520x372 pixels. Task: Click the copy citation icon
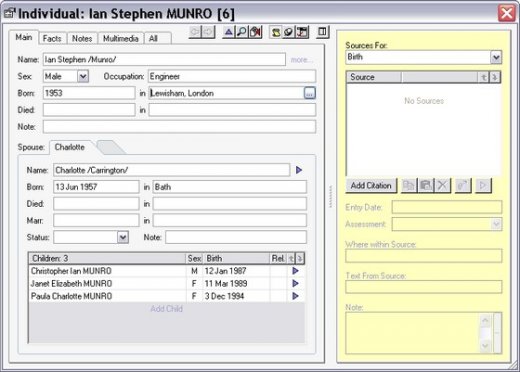(409, 185)
